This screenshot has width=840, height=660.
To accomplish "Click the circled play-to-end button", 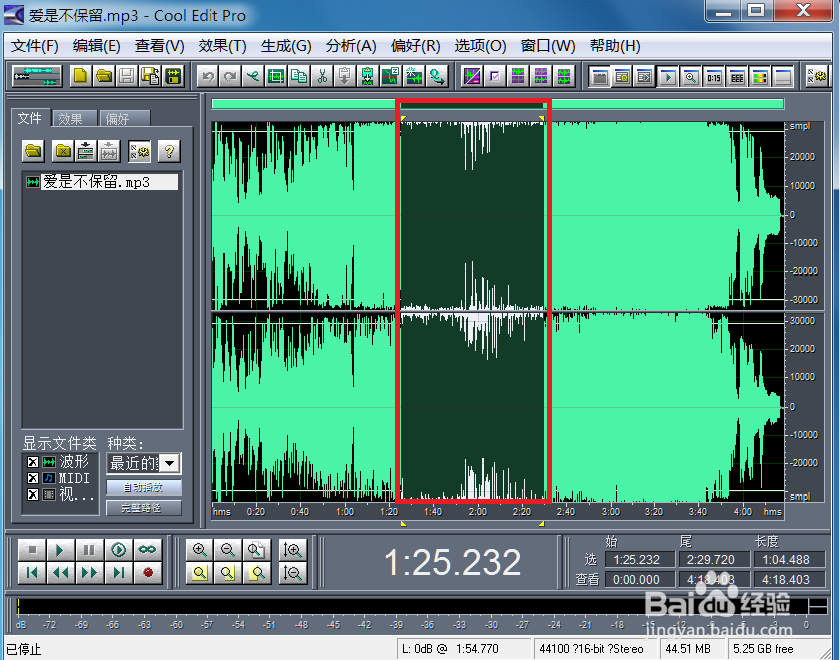I will click(x=118, y=550).
